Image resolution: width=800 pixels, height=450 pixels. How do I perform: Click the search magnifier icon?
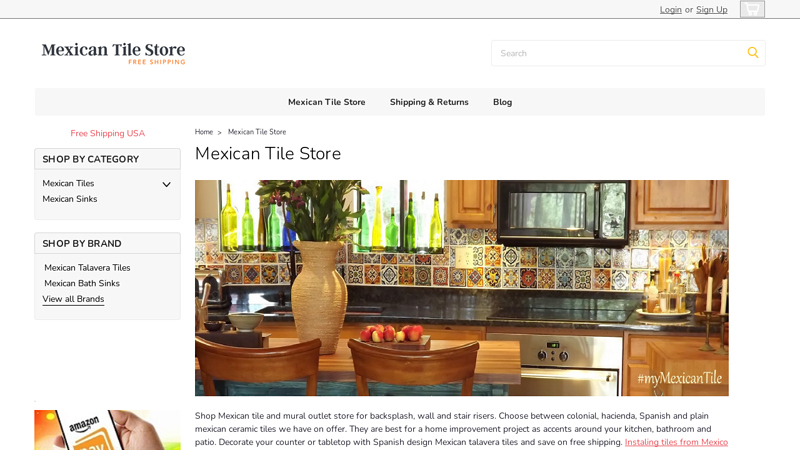pos(753,53)
